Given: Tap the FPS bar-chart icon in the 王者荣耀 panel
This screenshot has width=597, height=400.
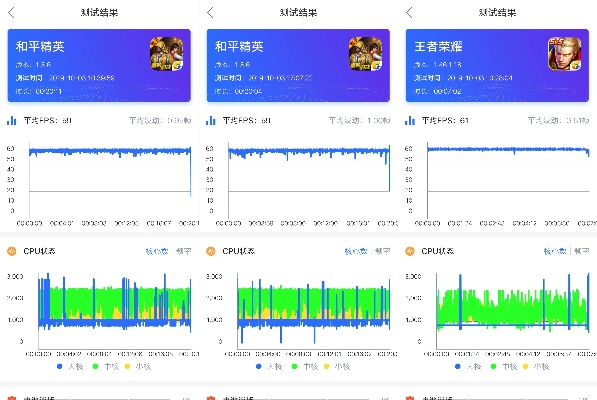Looking at the screenshot, I should tap(410, 121).
